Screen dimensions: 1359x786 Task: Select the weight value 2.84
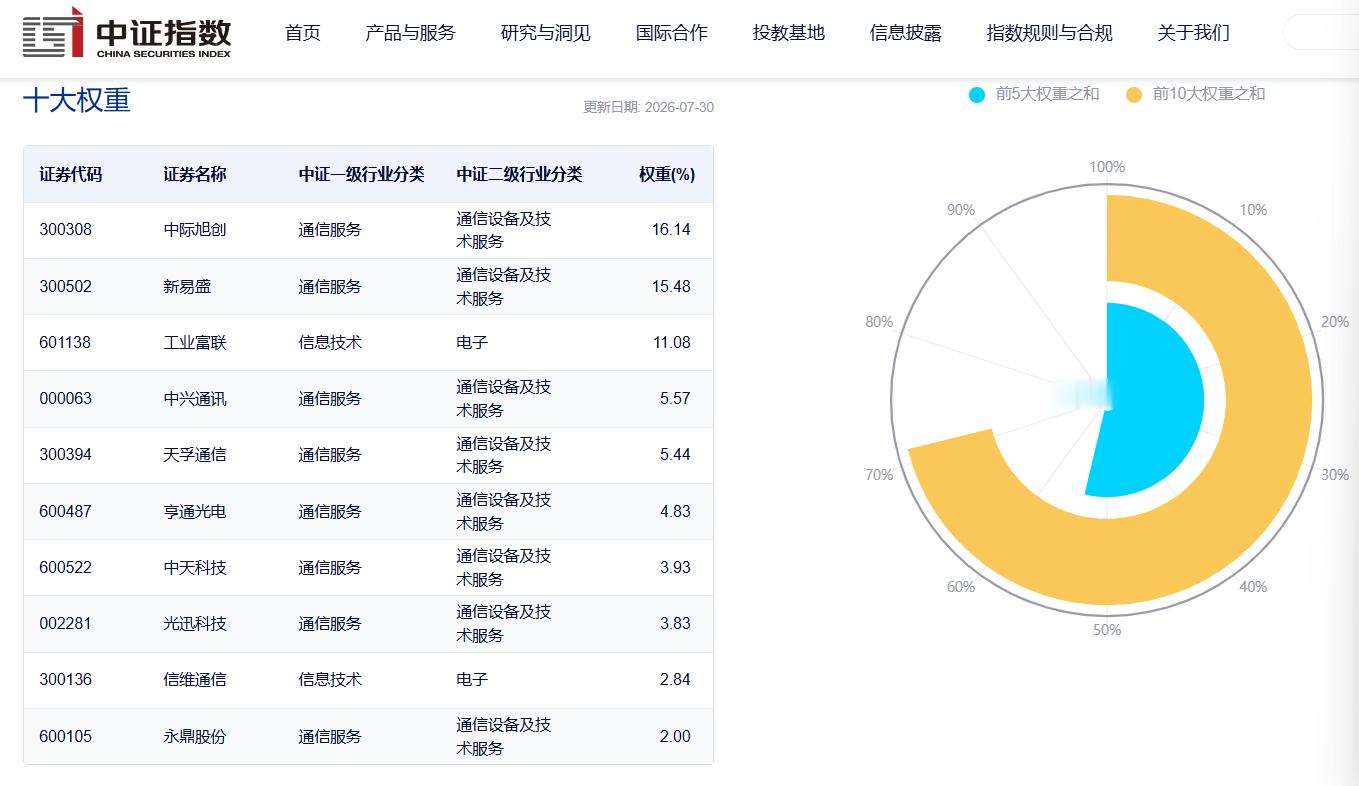pos(675,679)
